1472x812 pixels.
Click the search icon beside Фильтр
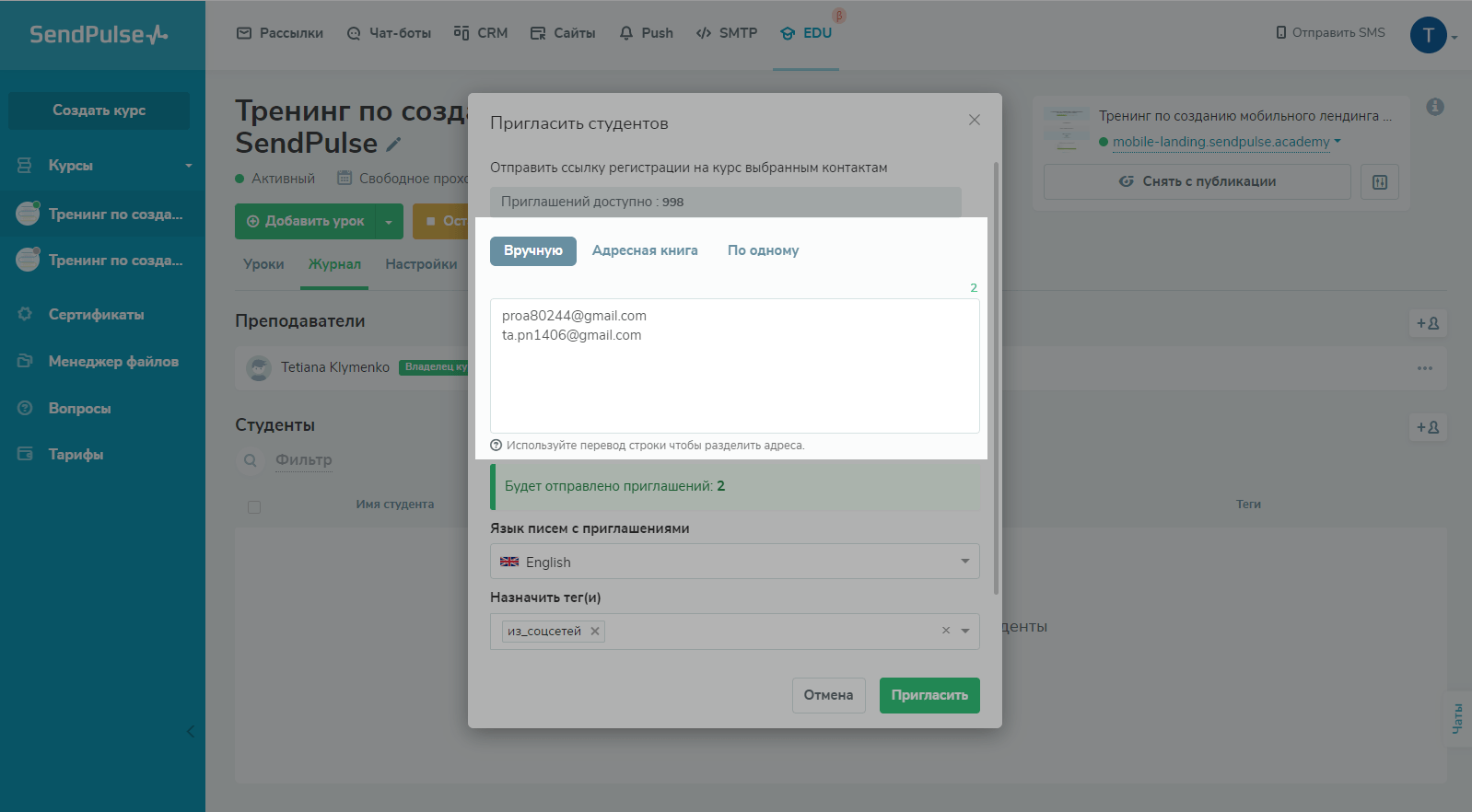250,460
